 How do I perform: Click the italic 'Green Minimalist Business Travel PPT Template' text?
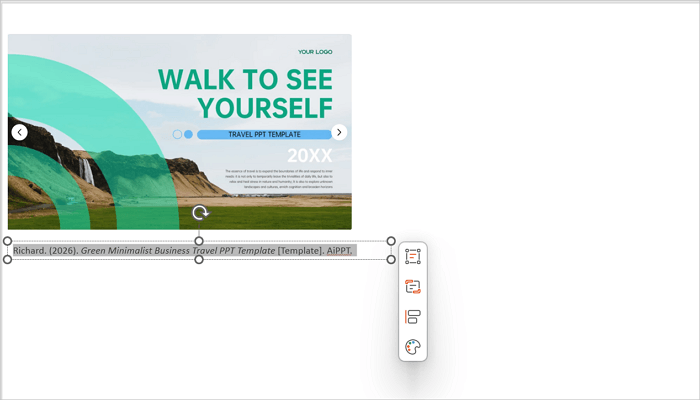[178, 251]
